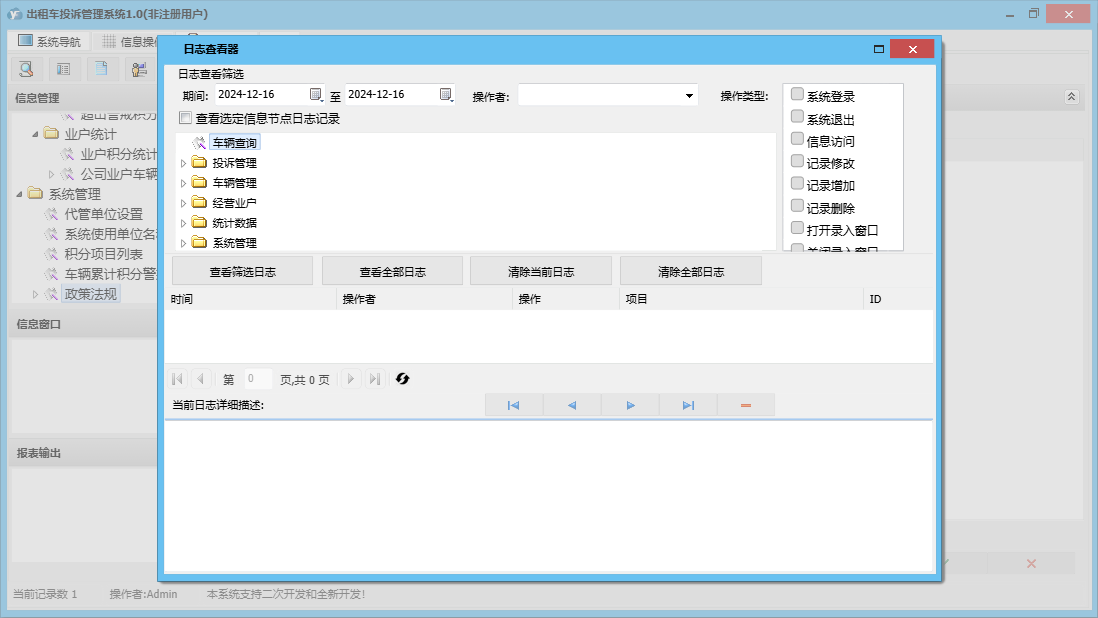Image resolution: width=1098 pixels, height=618 pixels.
Task: Expand 政策法规 node in sidebar
Action: point(35,295)
